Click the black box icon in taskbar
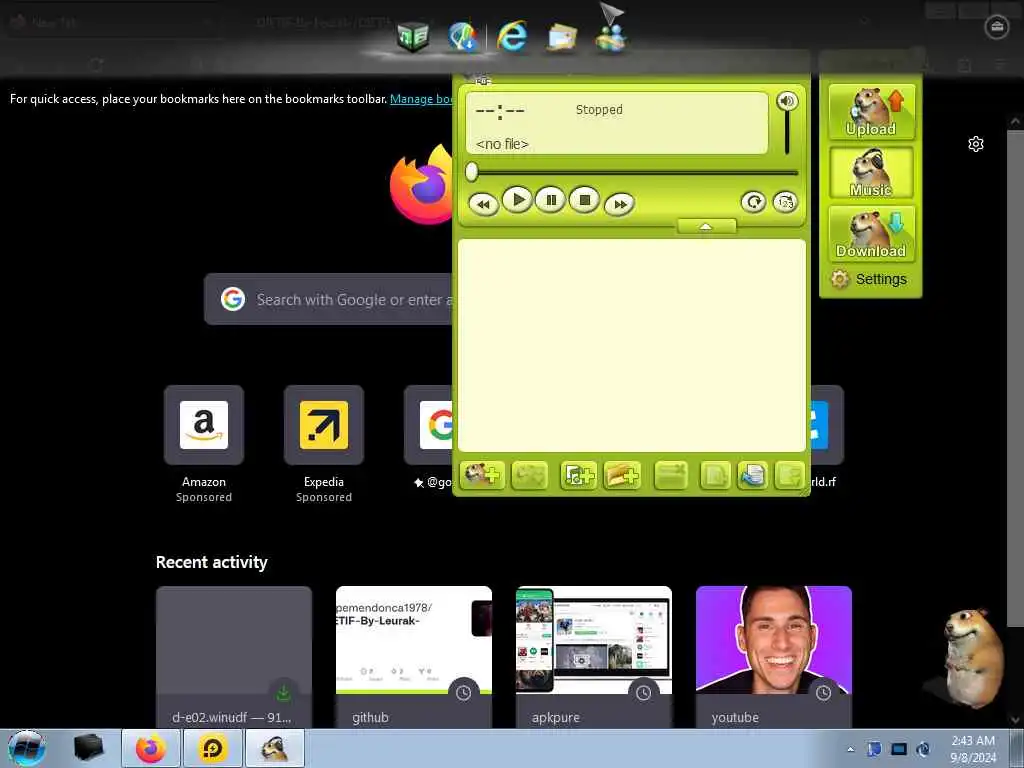Screen dimensions: 1024x768 point(89,748)
